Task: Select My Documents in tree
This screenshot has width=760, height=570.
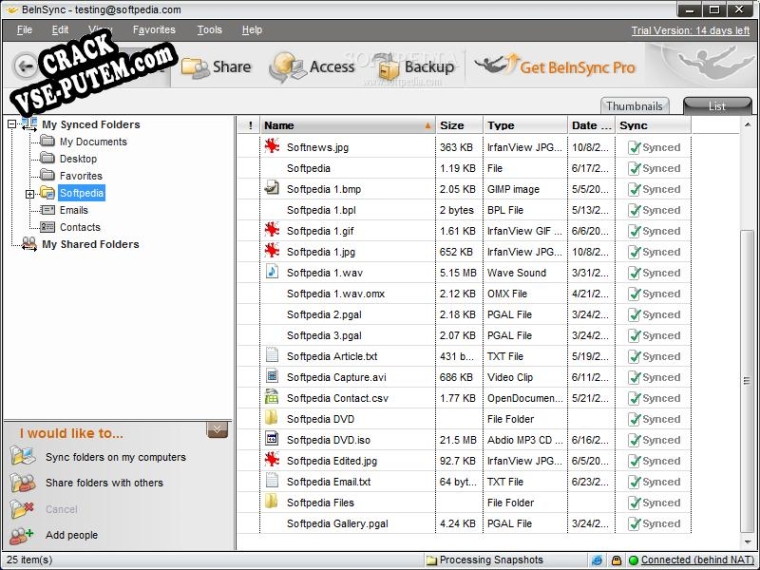Action: tap(93, 142)
